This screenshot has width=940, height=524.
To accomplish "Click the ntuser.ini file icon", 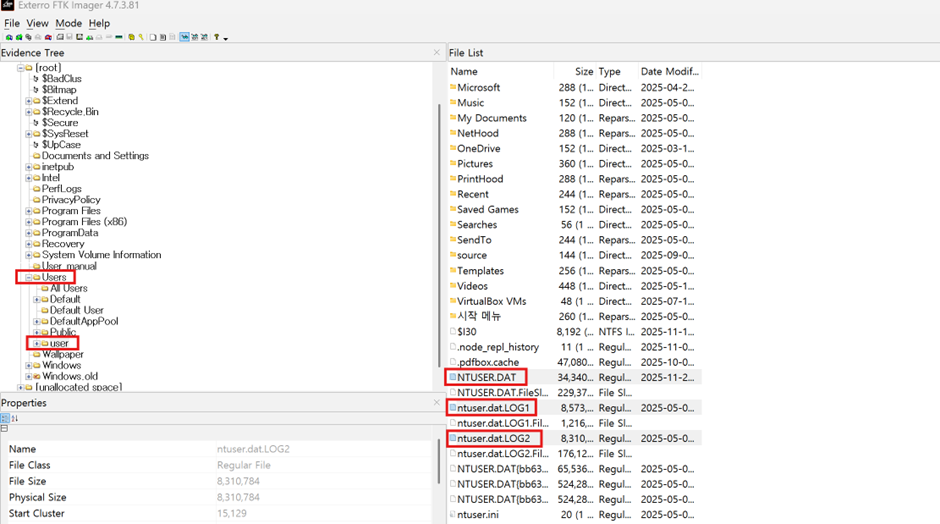I will pos(453,514).
